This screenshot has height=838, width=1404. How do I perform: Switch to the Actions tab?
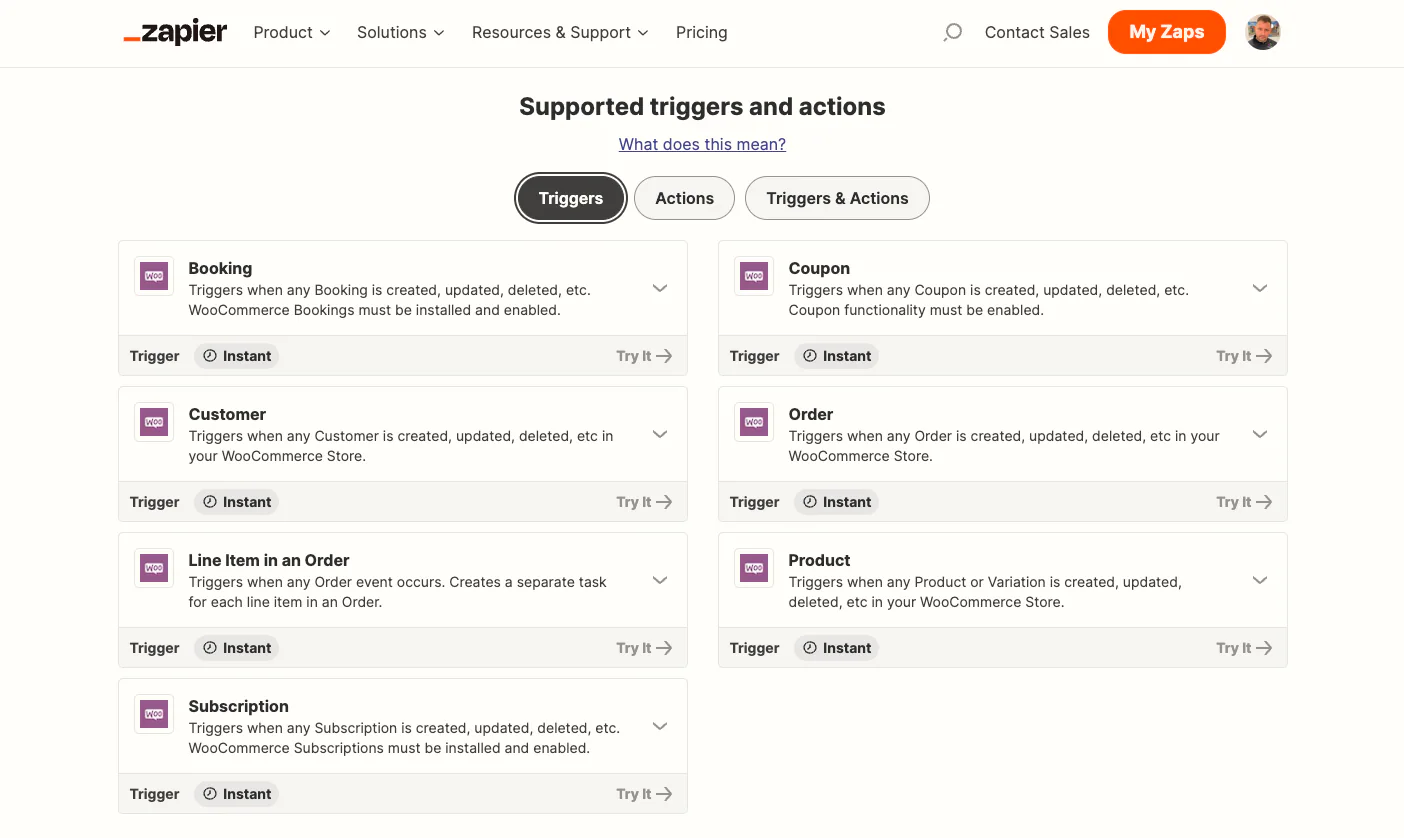pyautogui.click(x=685, y=198)
